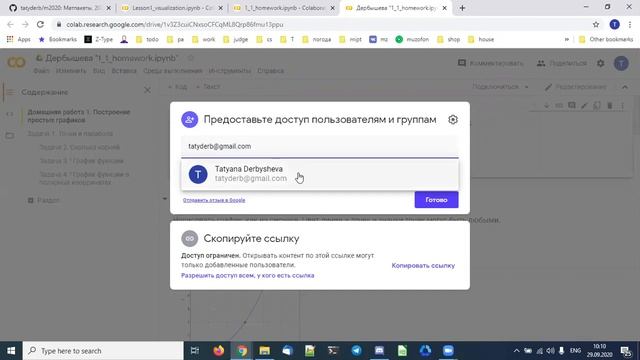640x360 pixels.
Task: Click the link chain icon beside Скопируйте ссылку
Action: point(189,238)
